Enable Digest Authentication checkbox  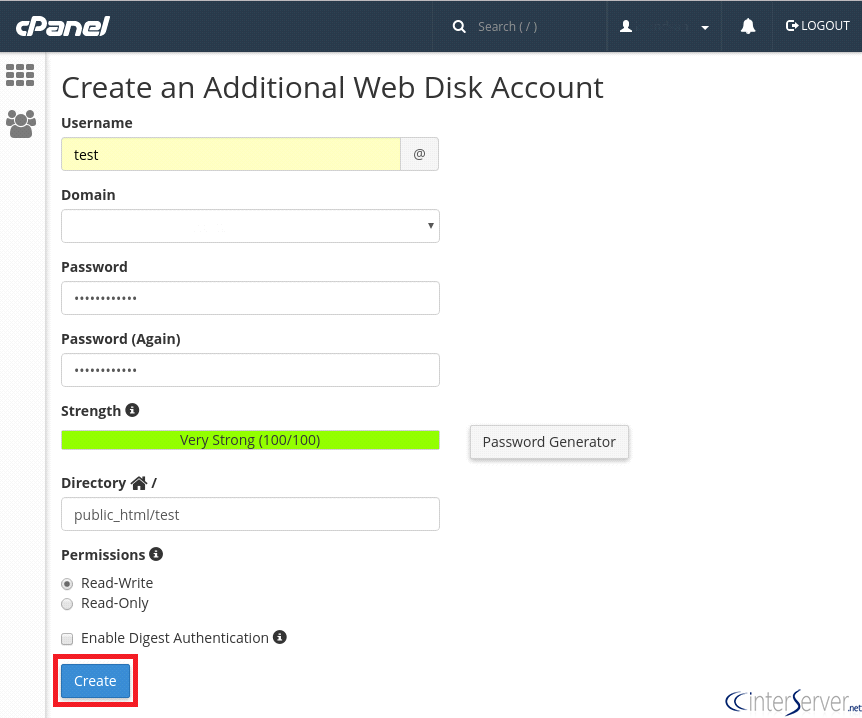[x=67, y=638]
